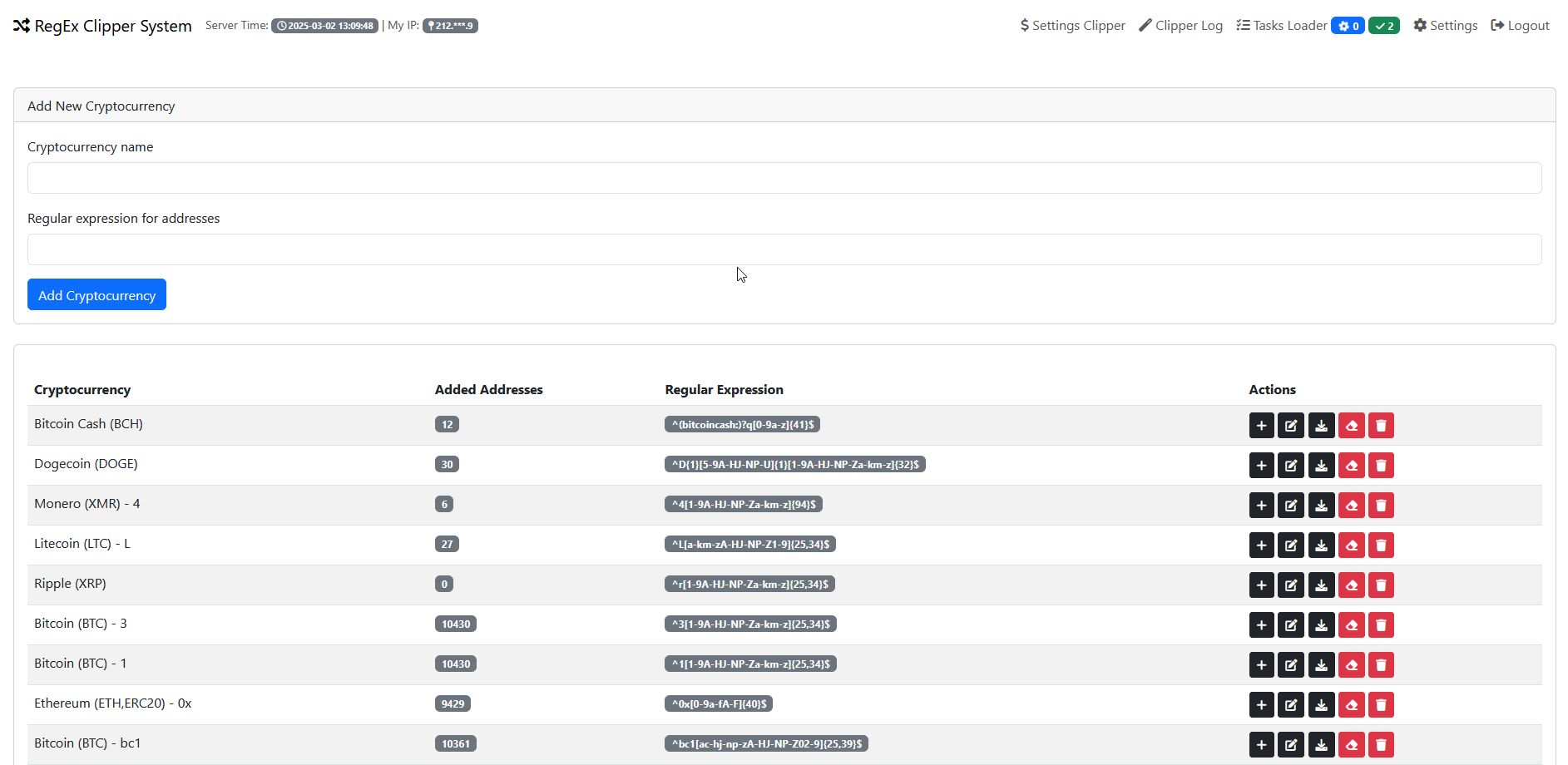Click trash icon in Bitcoin (BTC) - 1 row
This screenshot has width=1568, height=765.
[1381, 665]
